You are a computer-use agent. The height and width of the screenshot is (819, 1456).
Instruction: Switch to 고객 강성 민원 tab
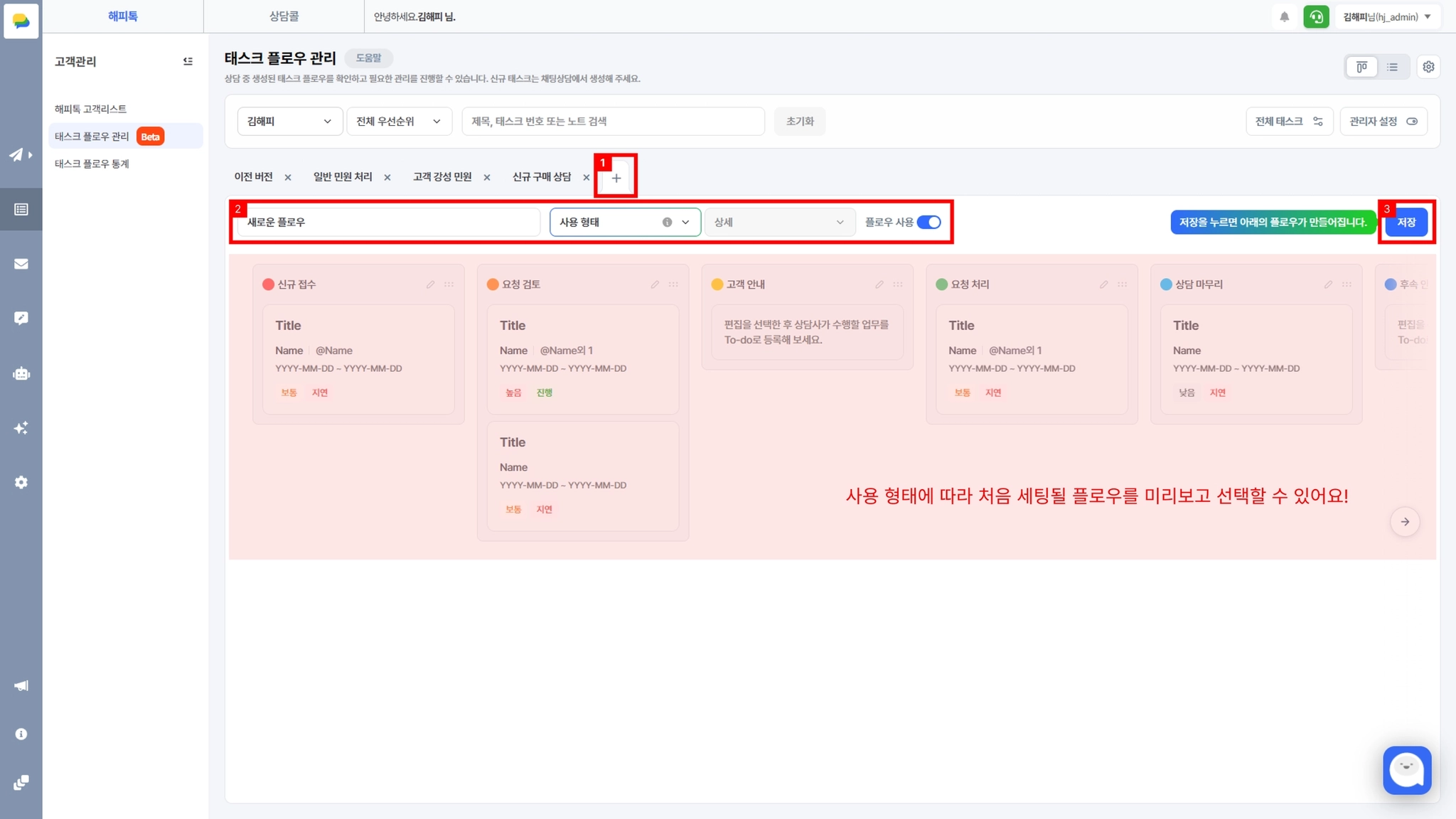(x=442, y=177)
